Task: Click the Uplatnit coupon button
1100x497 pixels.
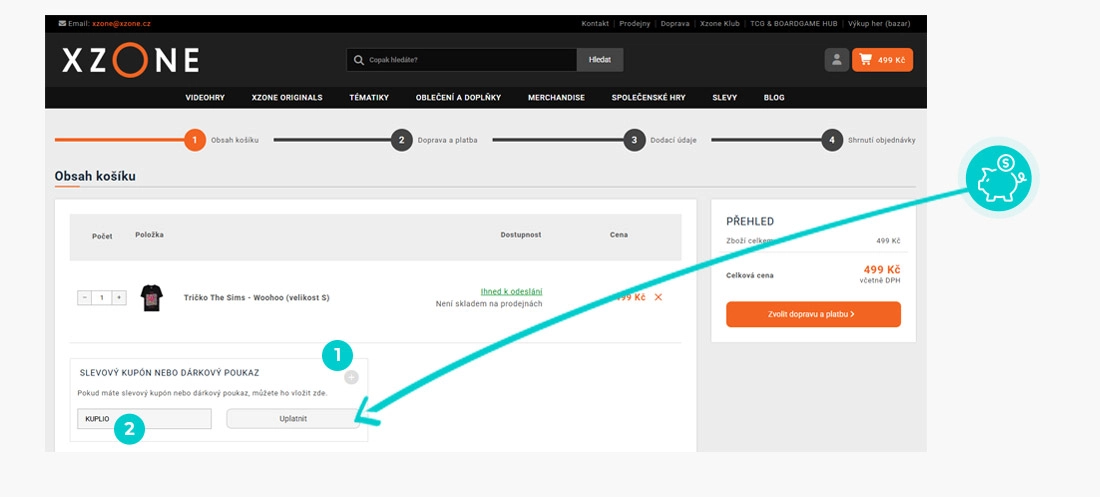Action: 292,418
